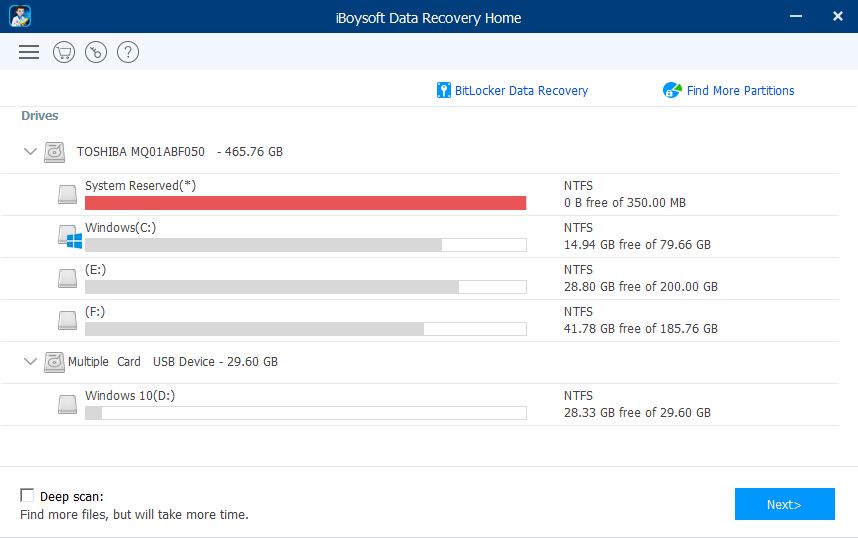Click the Windows 10(D:) usage bar
The height and width of the screenshot is (538, 858).
305,413
